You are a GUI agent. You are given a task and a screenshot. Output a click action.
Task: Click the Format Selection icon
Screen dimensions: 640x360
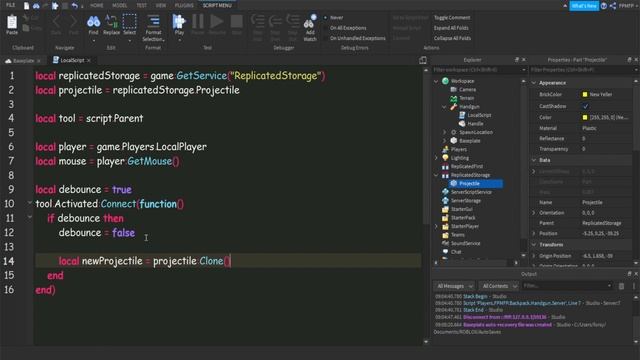tap(153, 21)
